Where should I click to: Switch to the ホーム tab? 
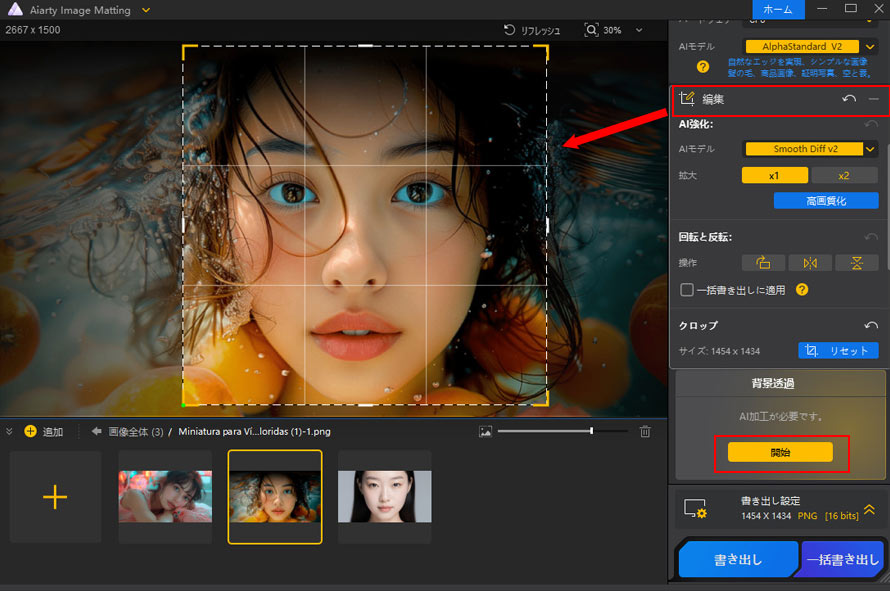779,10
